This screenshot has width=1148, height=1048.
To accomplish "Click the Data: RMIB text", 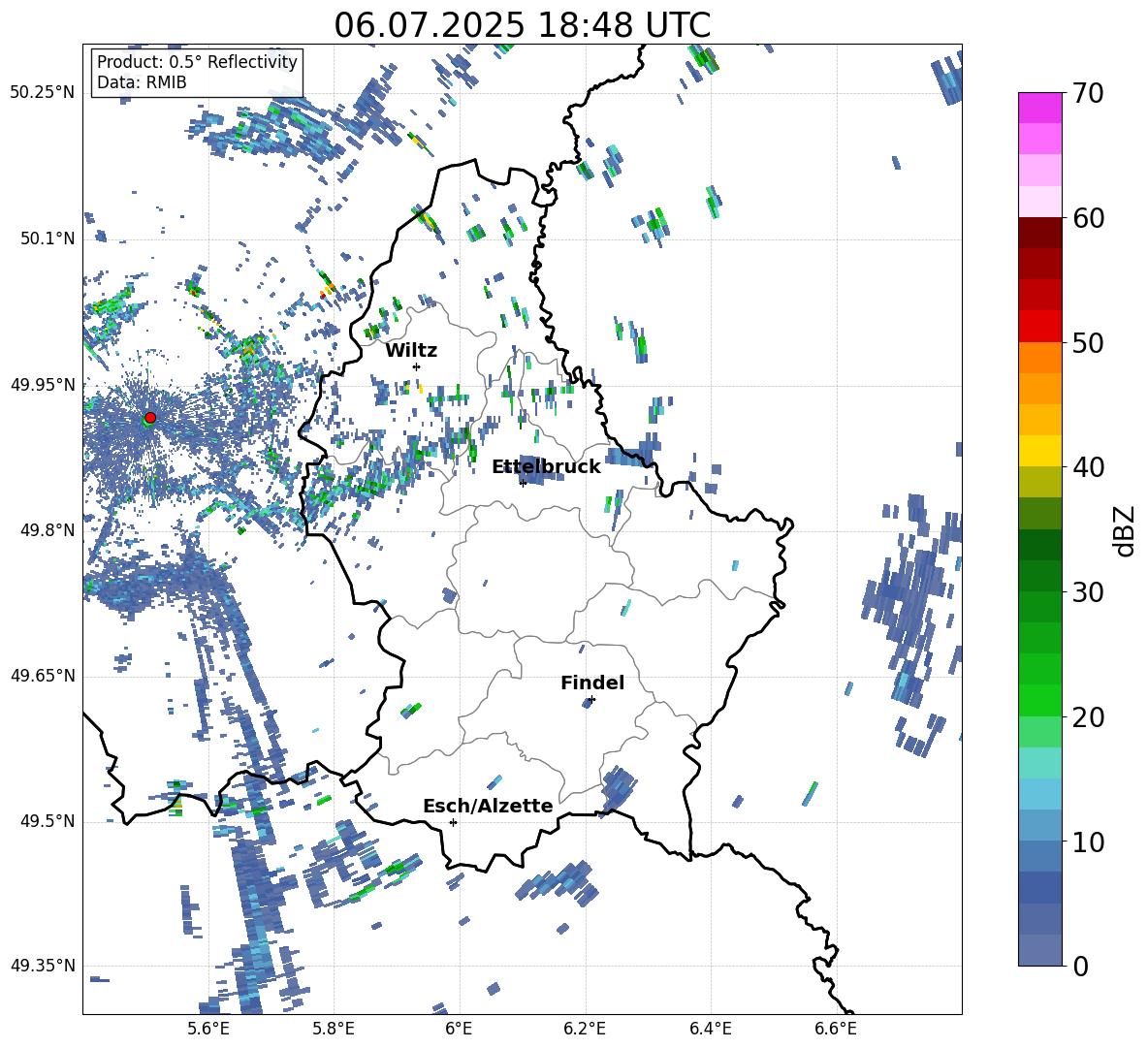I will [142, 82].
